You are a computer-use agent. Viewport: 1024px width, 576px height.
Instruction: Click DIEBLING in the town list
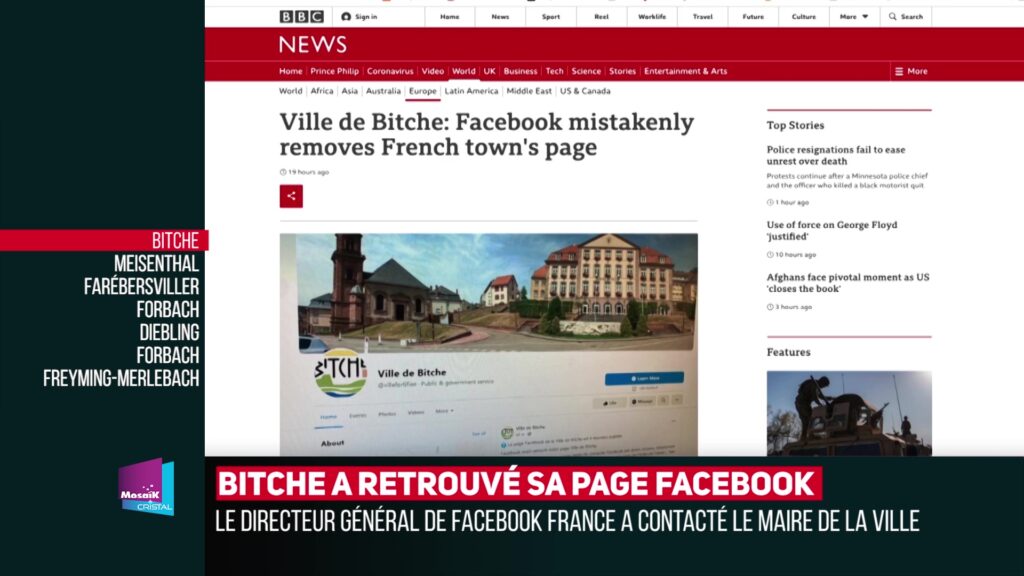click(x=169, y=332)
